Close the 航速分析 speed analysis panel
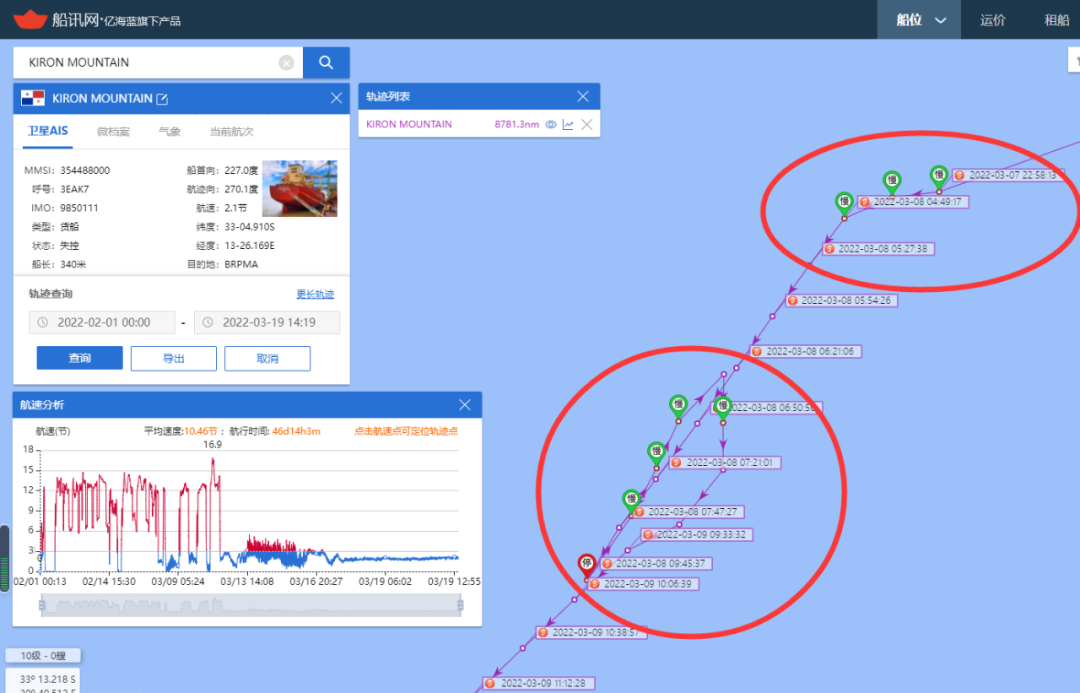The height and width of the screenshot is (693, 1080). 464,405
